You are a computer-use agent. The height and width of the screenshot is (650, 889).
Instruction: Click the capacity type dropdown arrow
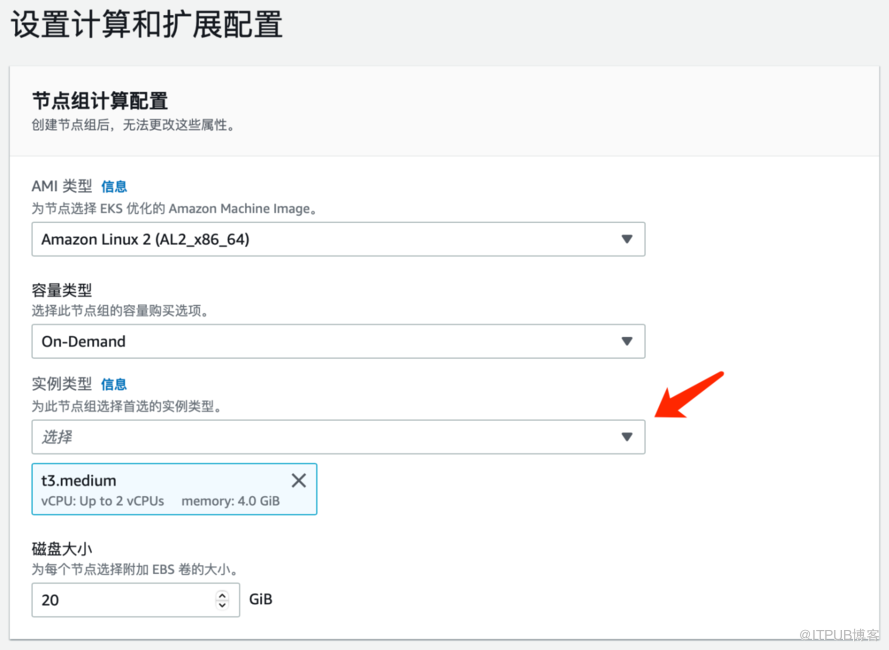coord(627,341)
